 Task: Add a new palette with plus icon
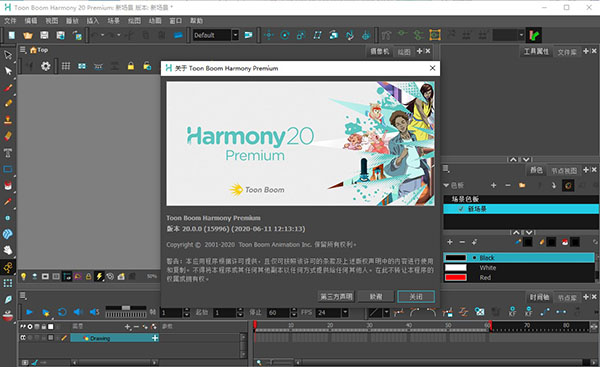(x=494, y=185)
